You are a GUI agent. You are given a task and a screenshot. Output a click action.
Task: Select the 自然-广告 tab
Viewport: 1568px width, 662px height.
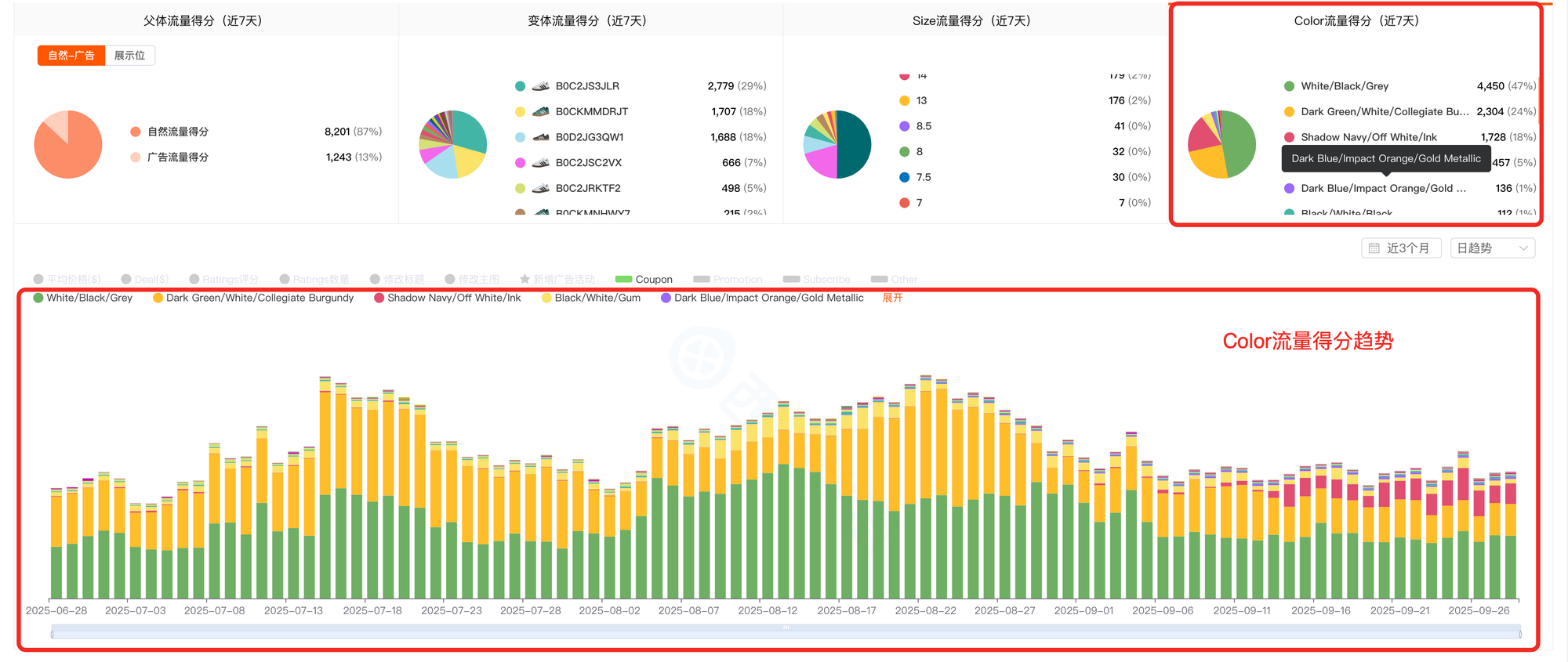click(71, 56)
